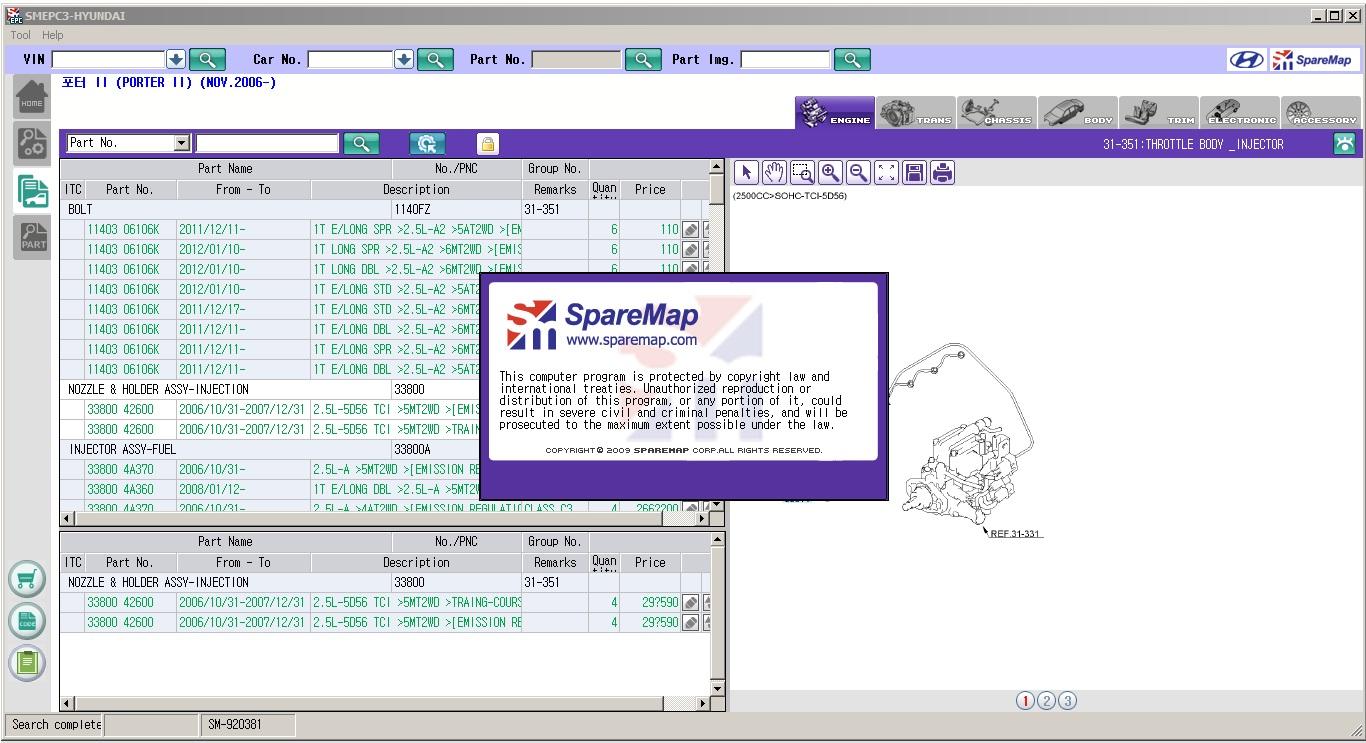The height and width of the screenshot is (743, 1366).
Task: Switch to the TRANS tab
Action: pyautogui.click(x=916, y=113)
